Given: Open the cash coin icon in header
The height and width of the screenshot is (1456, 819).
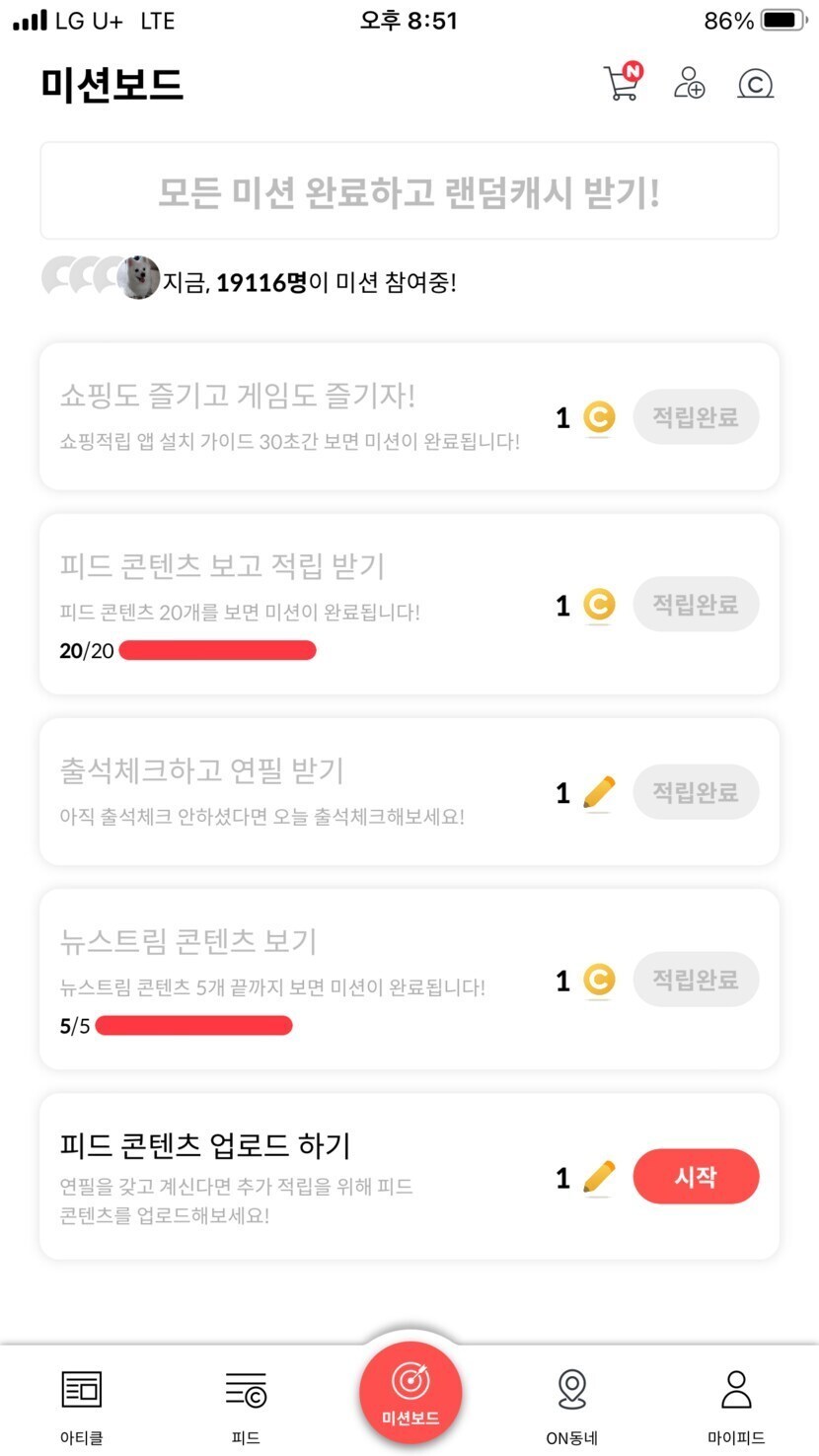Looking at the screenshot, I should [x=755, y=84].
